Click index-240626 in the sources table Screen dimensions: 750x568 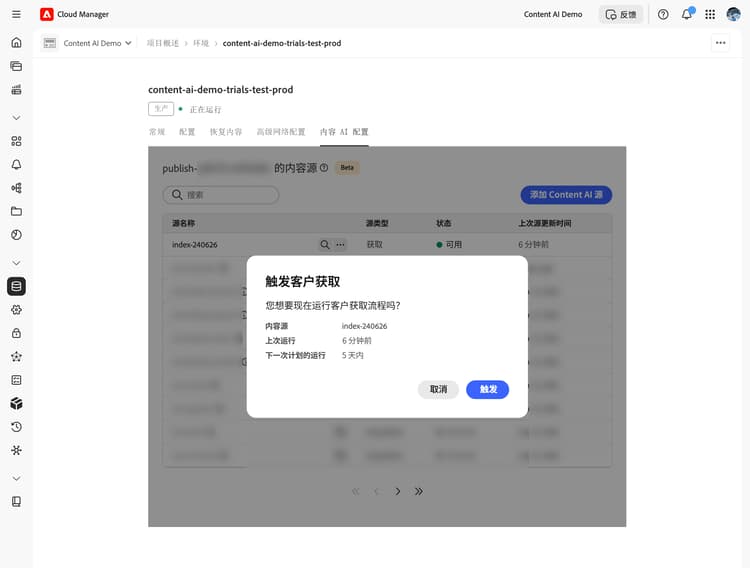(195, 245)
